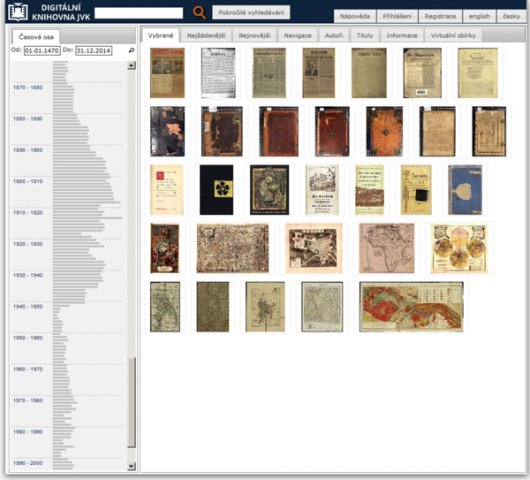
Task: Select the 1910 - 1920 timeline decade
Action: 28,213
